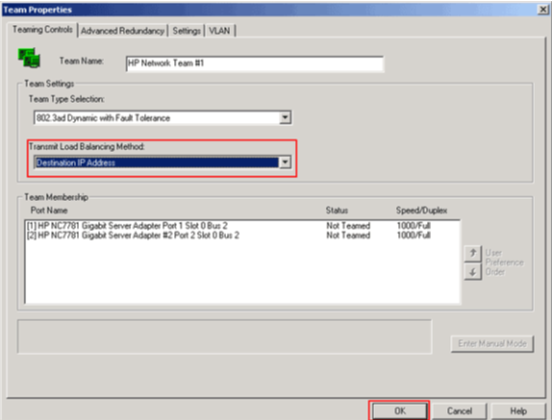Open the Settings tab
Screen dimensions: 552x420
pyautogui.click(x=186, y=31)
